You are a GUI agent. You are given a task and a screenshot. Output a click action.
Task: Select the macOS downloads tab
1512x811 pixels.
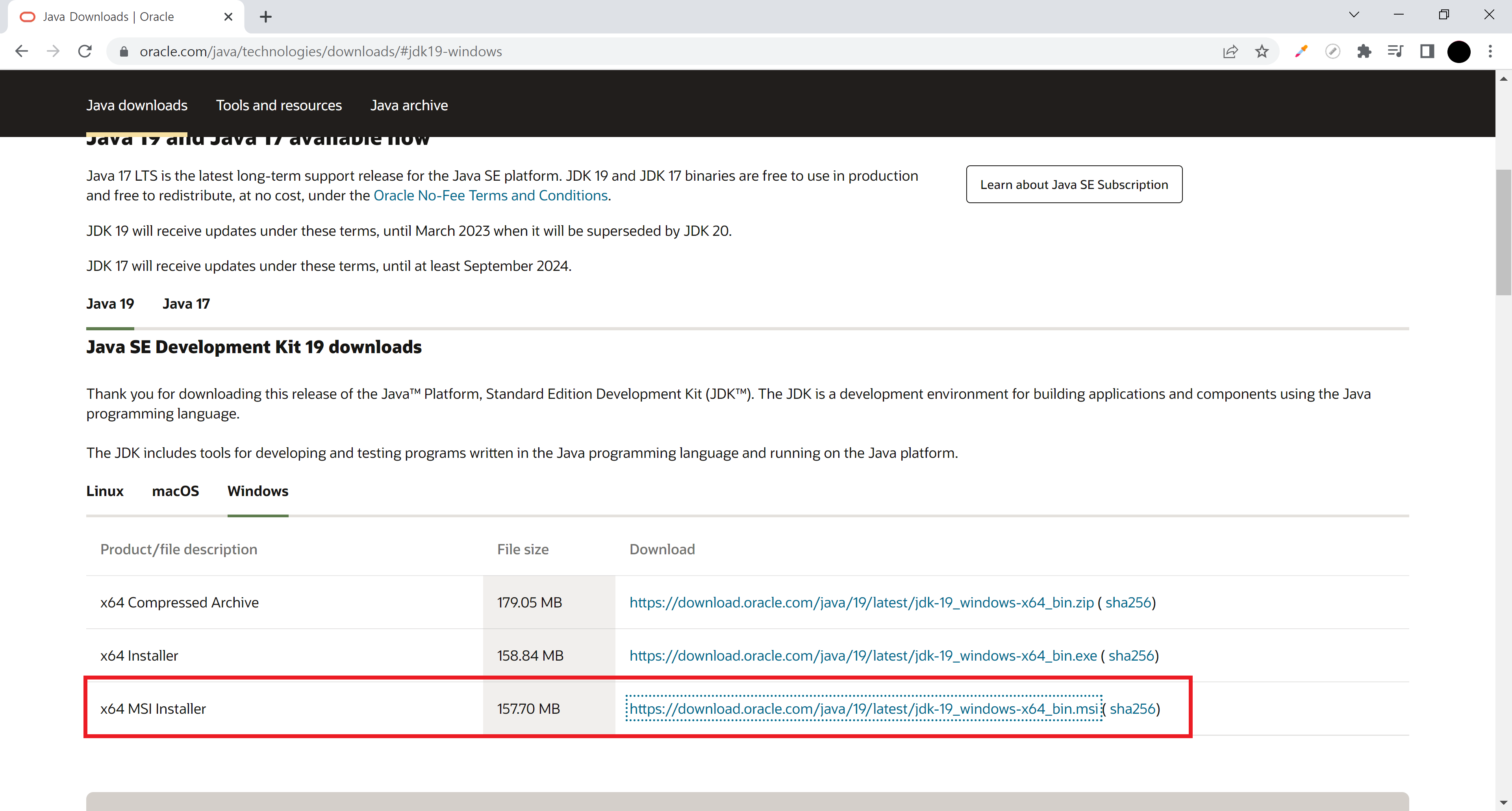(x=176, y=491)
